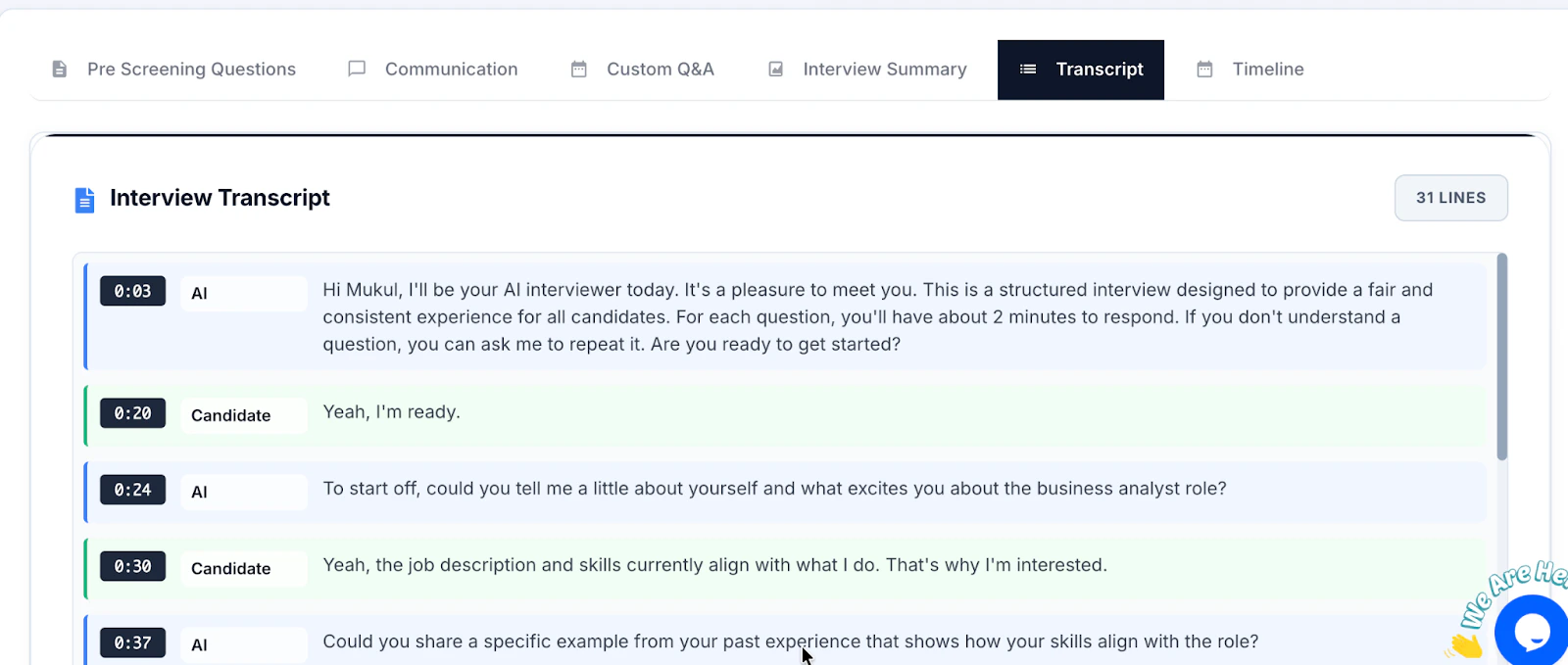This screenshot has width=1568, height=665.
Task: Switch to the Timeline tab
Action: 1267,69
